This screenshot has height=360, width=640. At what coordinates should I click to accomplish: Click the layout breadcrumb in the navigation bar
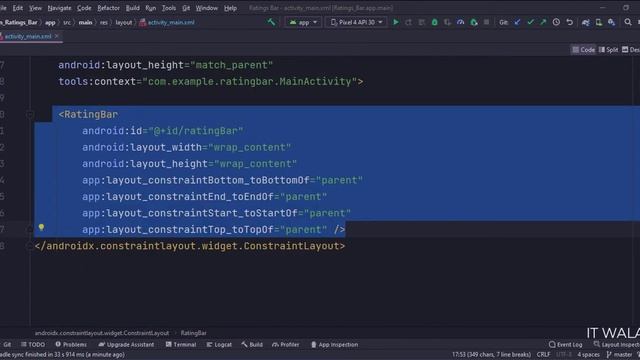coord(123,22)
